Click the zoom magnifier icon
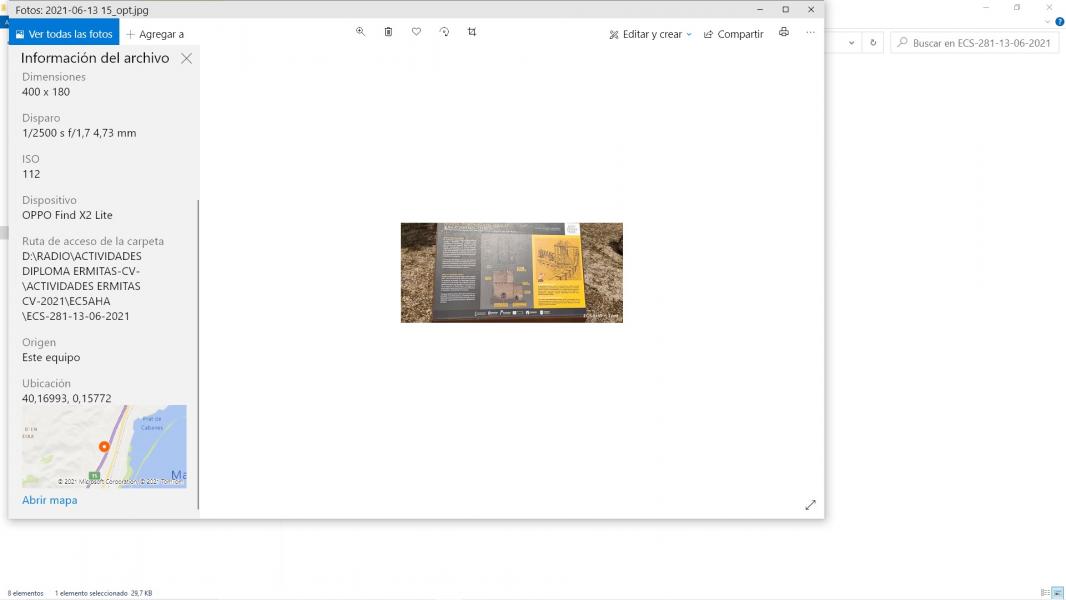The height and width of the screenshot is (600, 1066). click(x=360, y=32)
